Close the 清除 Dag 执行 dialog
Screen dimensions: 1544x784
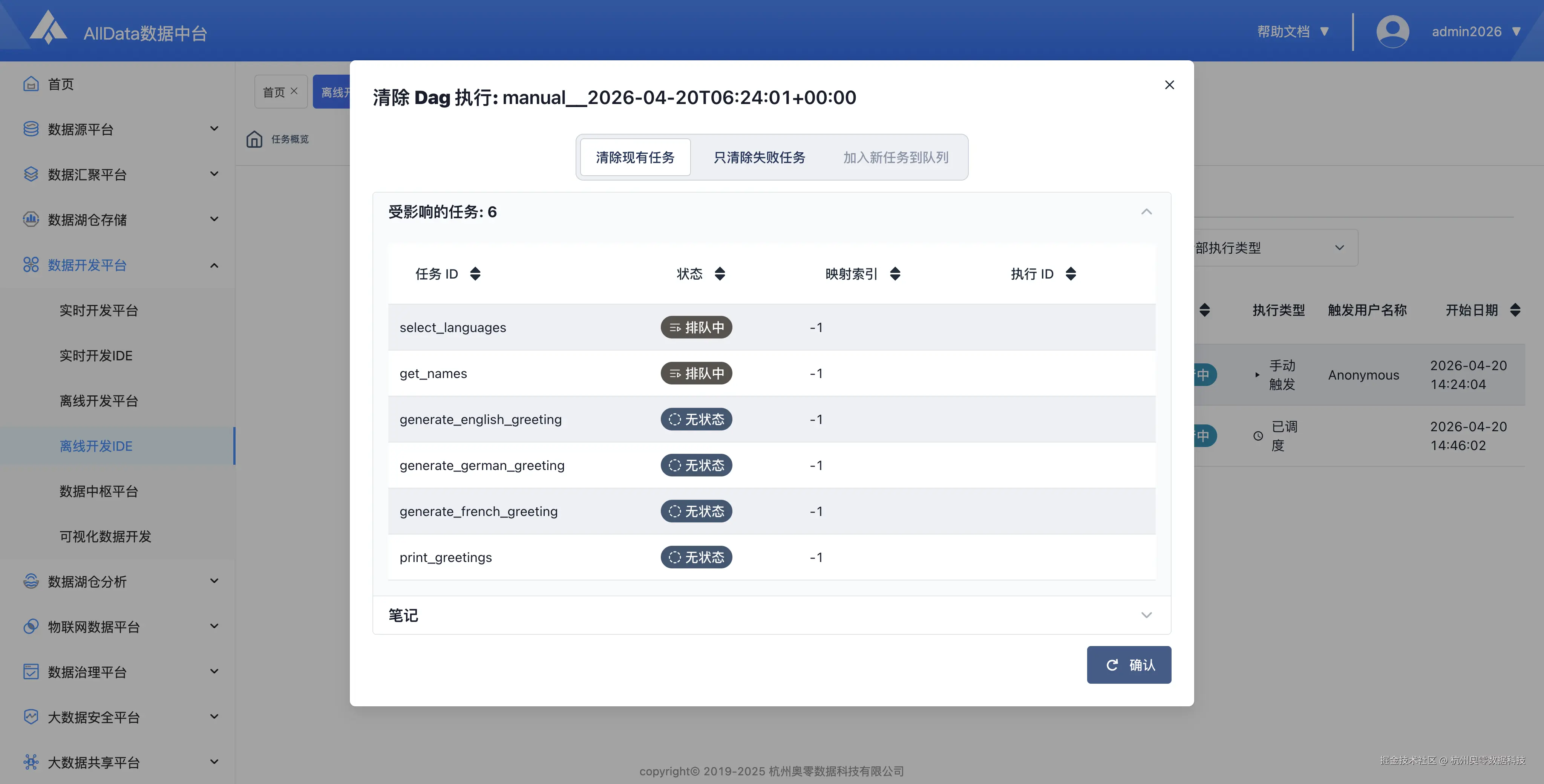pyautogui.click(x=1169, y=85)
